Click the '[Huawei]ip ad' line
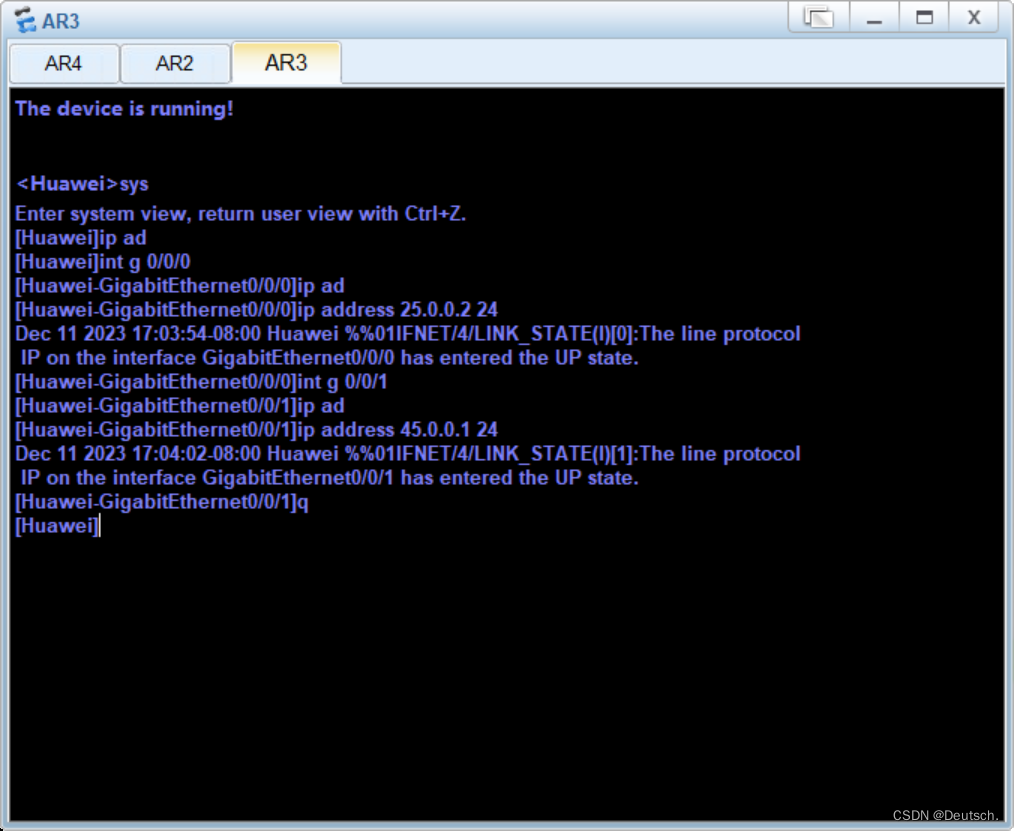Viewport: 1014px width, 831px height. (x=81, y=238)
